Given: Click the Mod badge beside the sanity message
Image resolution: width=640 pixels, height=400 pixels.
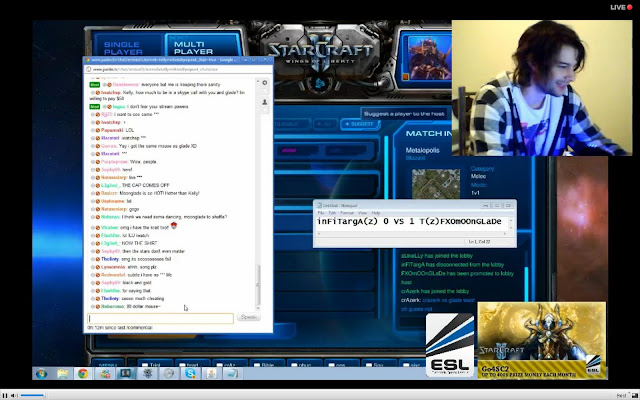Looking at the screenshot, I should point(95,85).
